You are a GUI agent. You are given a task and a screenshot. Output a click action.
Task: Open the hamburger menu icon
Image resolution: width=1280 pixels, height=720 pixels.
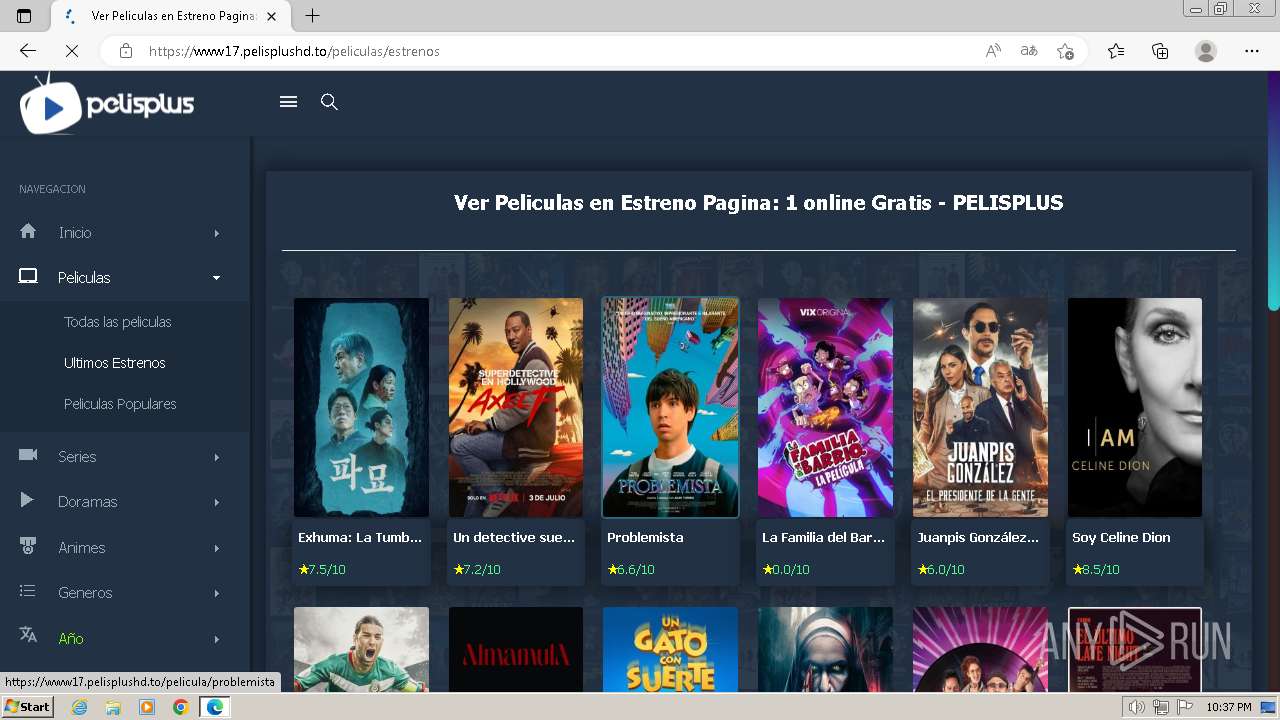(x=288, y=102)
